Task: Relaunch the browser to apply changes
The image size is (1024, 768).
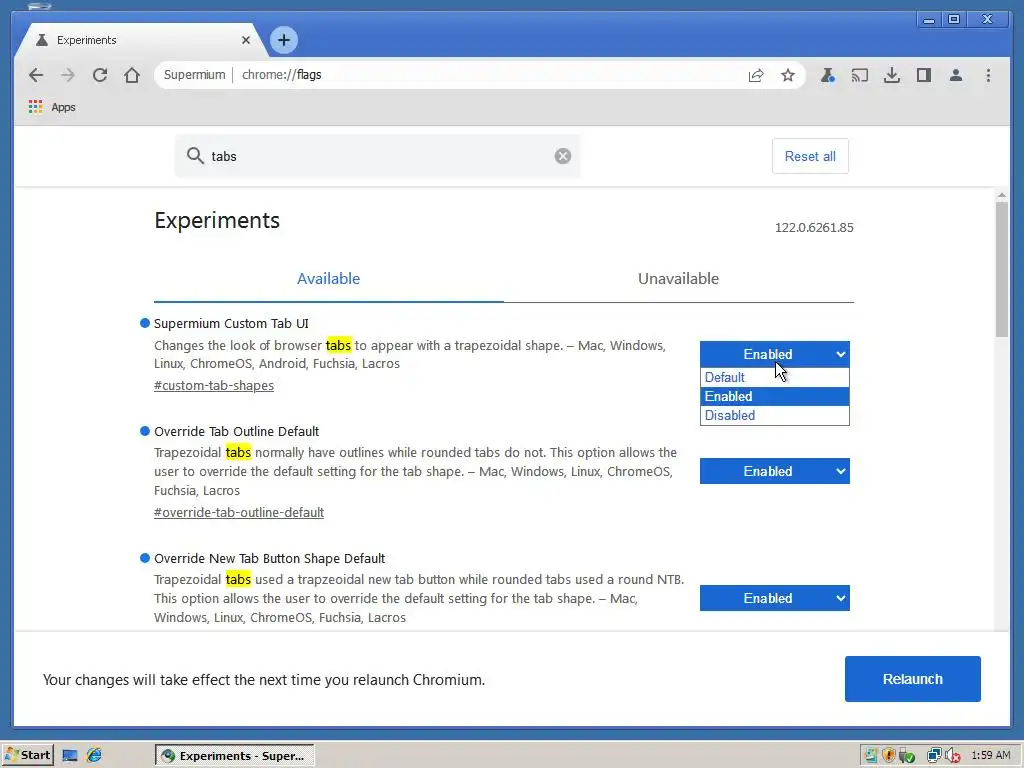Action: (x=912, y=679)
